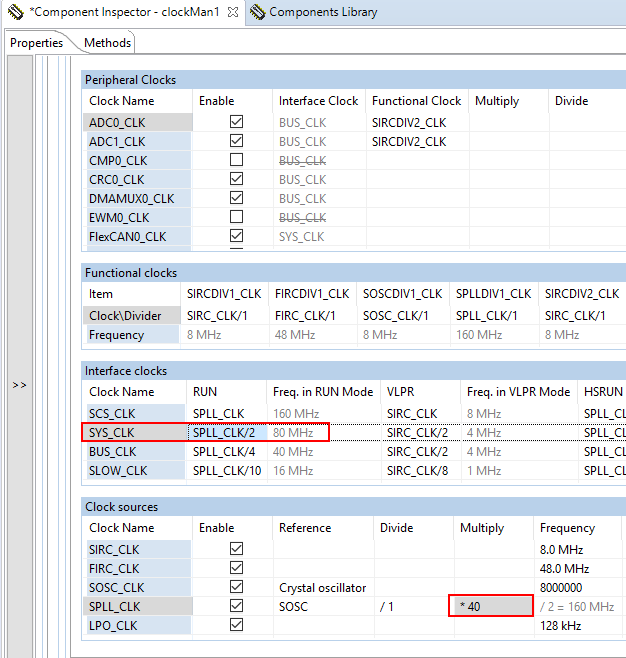Click the SPLL_CLK multiply * 40 field

pyautogui.click(x=491, y=606)
